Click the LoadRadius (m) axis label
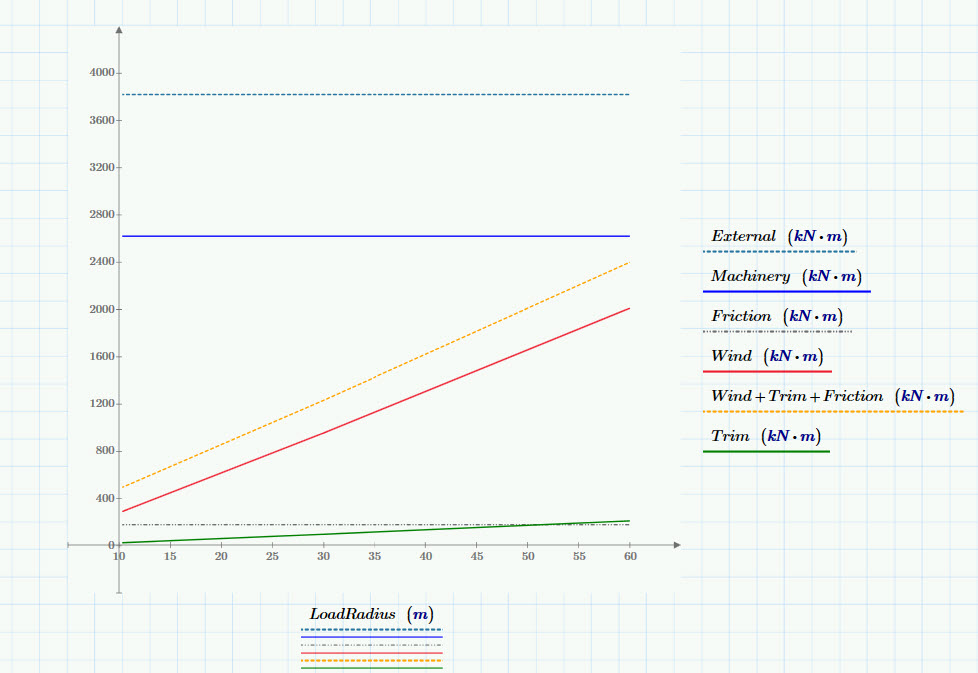 click(372, 614)
